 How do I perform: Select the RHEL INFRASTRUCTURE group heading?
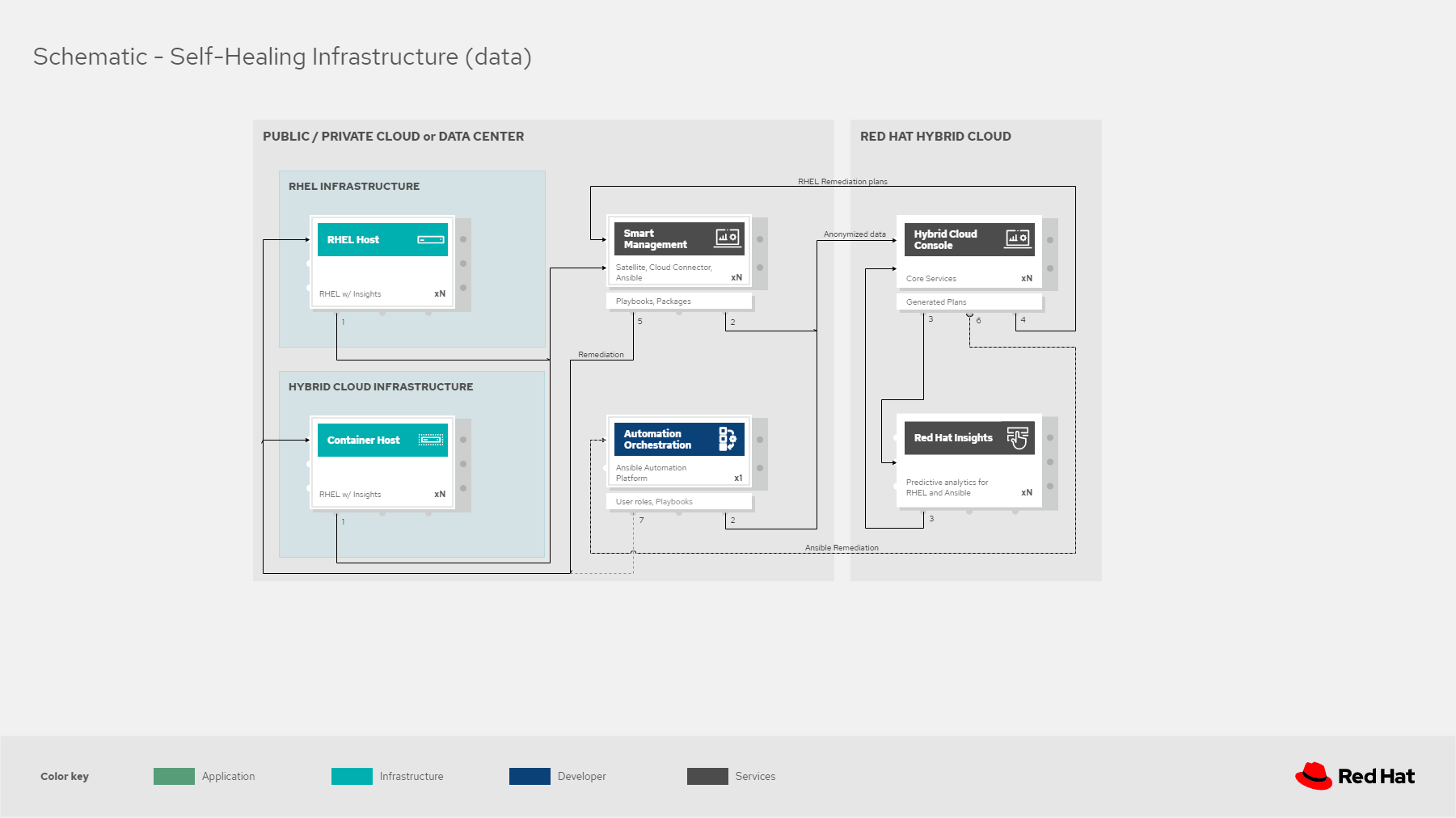pos(354,187)
